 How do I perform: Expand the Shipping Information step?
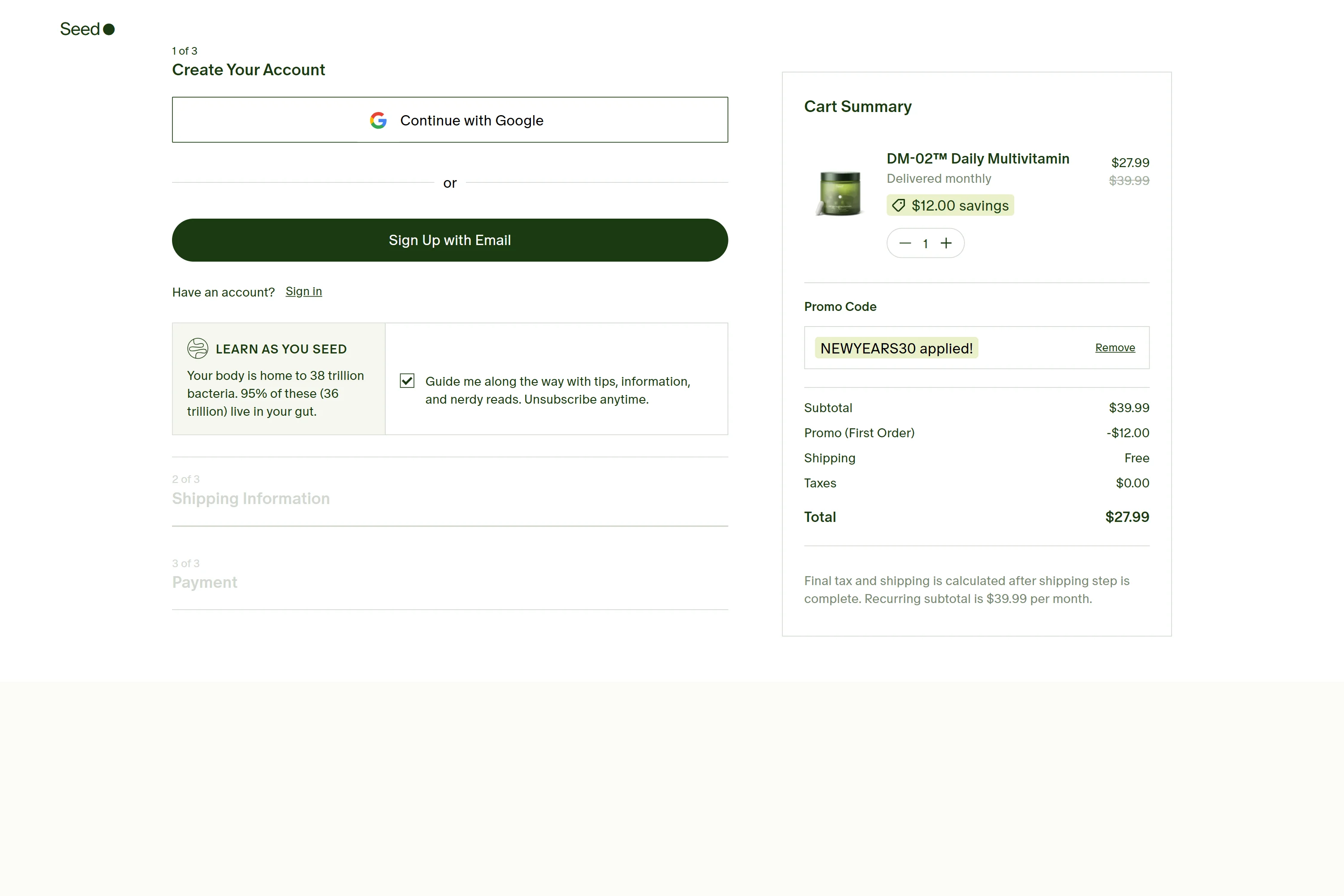[251, 498]
